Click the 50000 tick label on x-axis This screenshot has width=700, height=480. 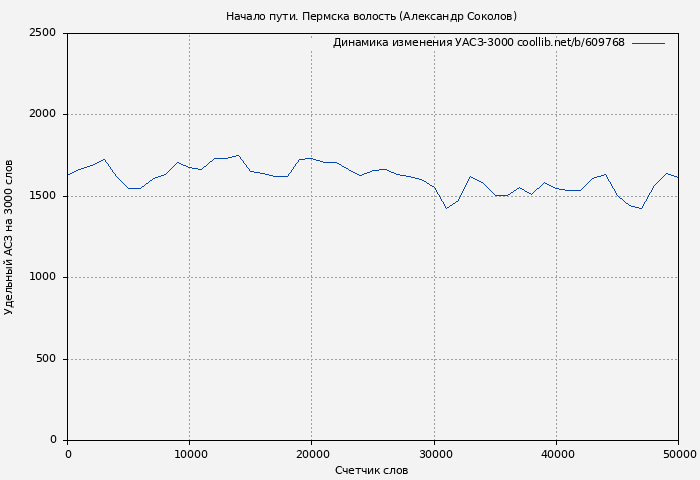[678, 454]
